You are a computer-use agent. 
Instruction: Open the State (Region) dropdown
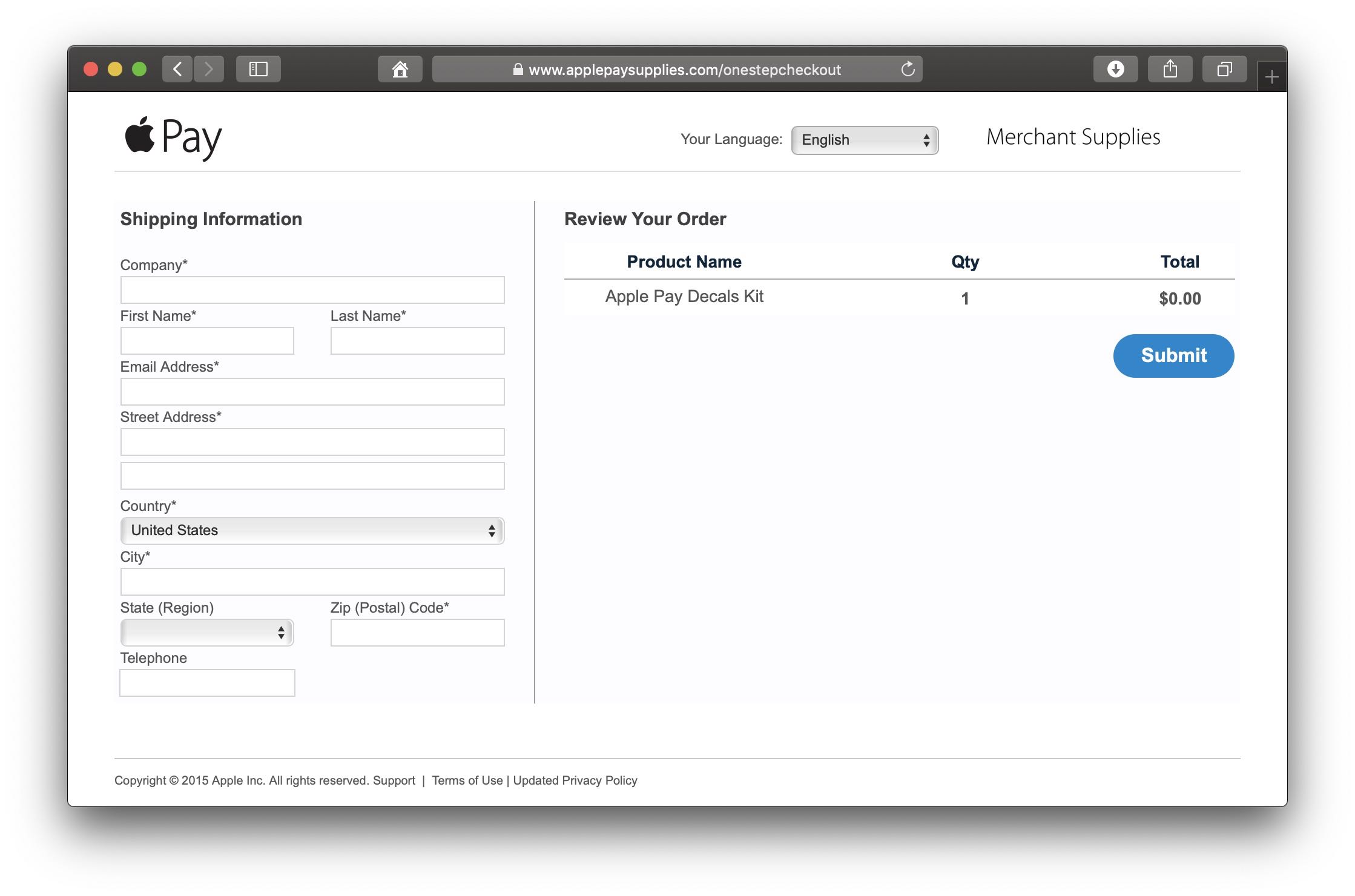coord(207,632)
